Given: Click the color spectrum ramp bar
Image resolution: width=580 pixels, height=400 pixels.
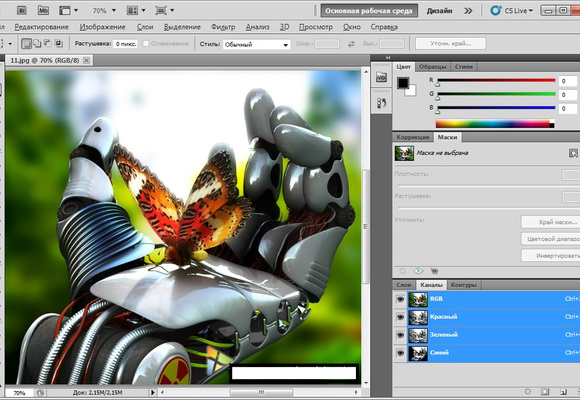Looking at the screenshot, I should coord(495,124).
